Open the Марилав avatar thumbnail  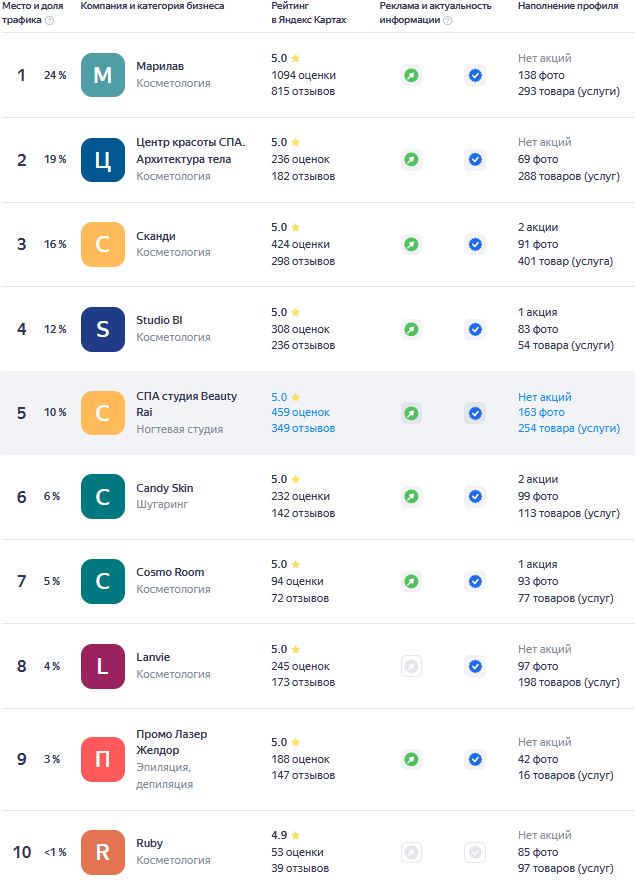click(103, 75)
